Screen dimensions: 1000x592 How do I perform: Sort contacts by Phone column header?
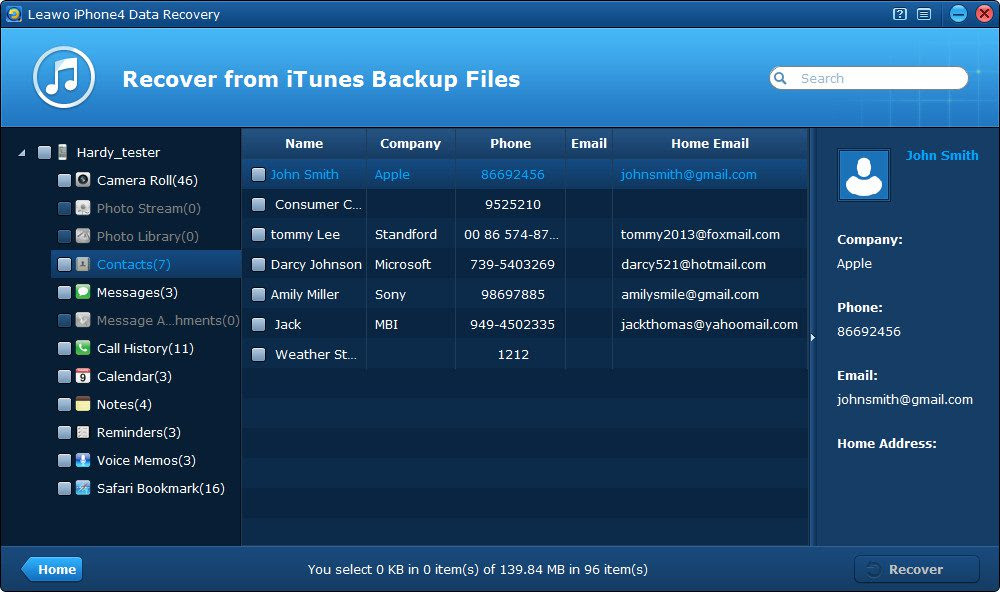click(510, 144)
